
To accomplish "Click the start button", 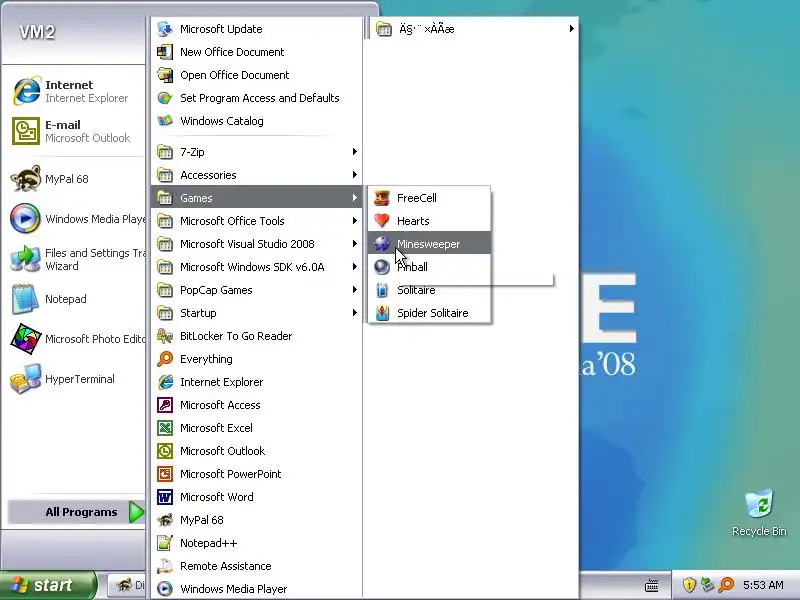I will pyautogui.click(x=47, y=585).
